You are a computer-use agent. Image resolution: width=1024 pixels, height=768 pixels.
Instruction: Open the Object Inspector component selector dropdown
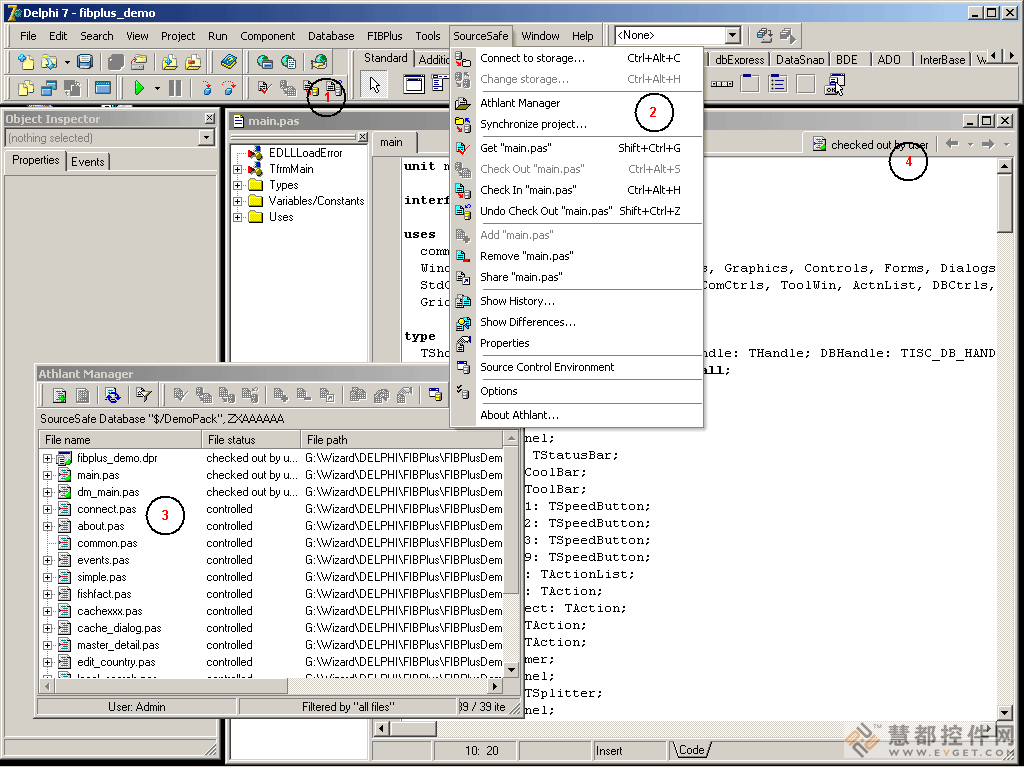[x=206, y=138]
